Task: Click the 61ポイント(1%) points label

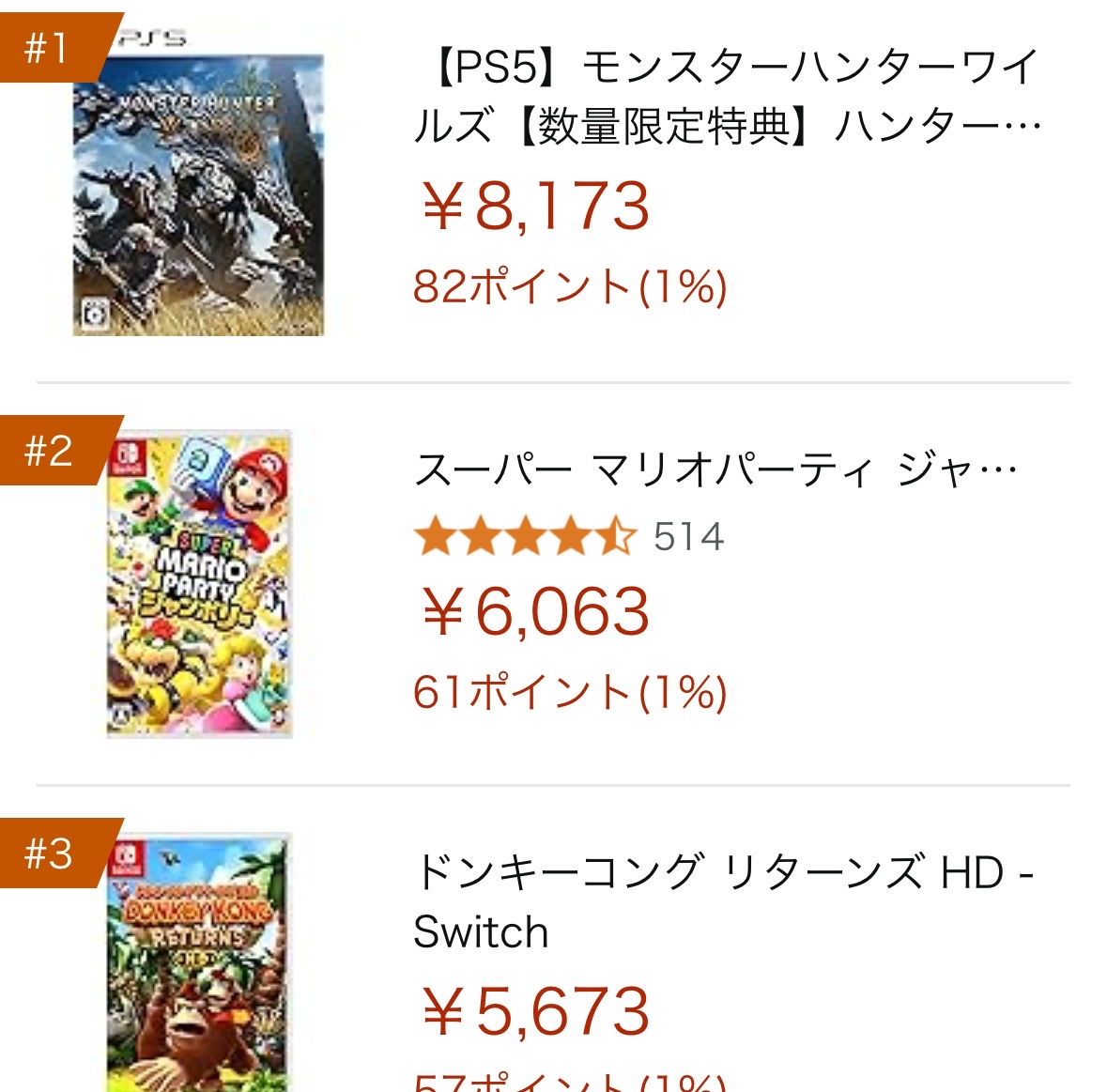Action: point(570,691)
